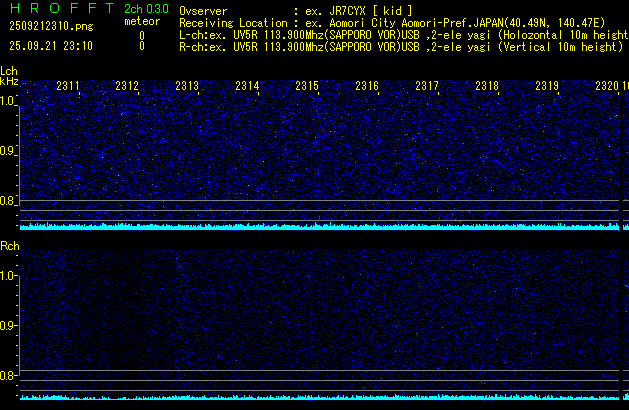The image size is (629, 410).
Task: Click the 2313 time tick label
Action: (x=187, y=87)
